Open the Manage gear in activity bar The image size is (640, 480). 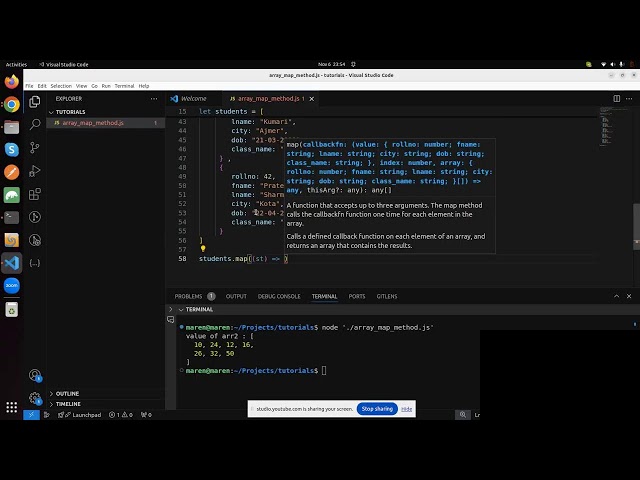coord(35,398)
